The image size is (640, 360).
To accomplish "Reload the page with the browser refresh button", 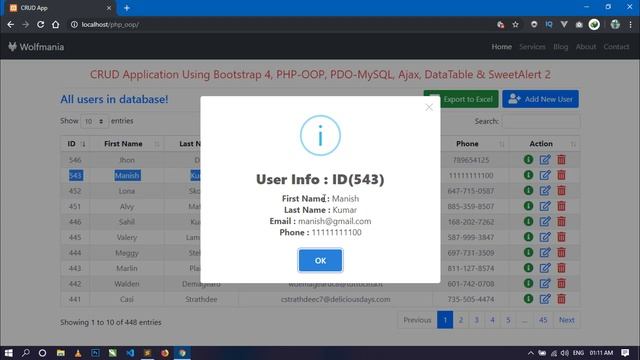I will 40,24.
